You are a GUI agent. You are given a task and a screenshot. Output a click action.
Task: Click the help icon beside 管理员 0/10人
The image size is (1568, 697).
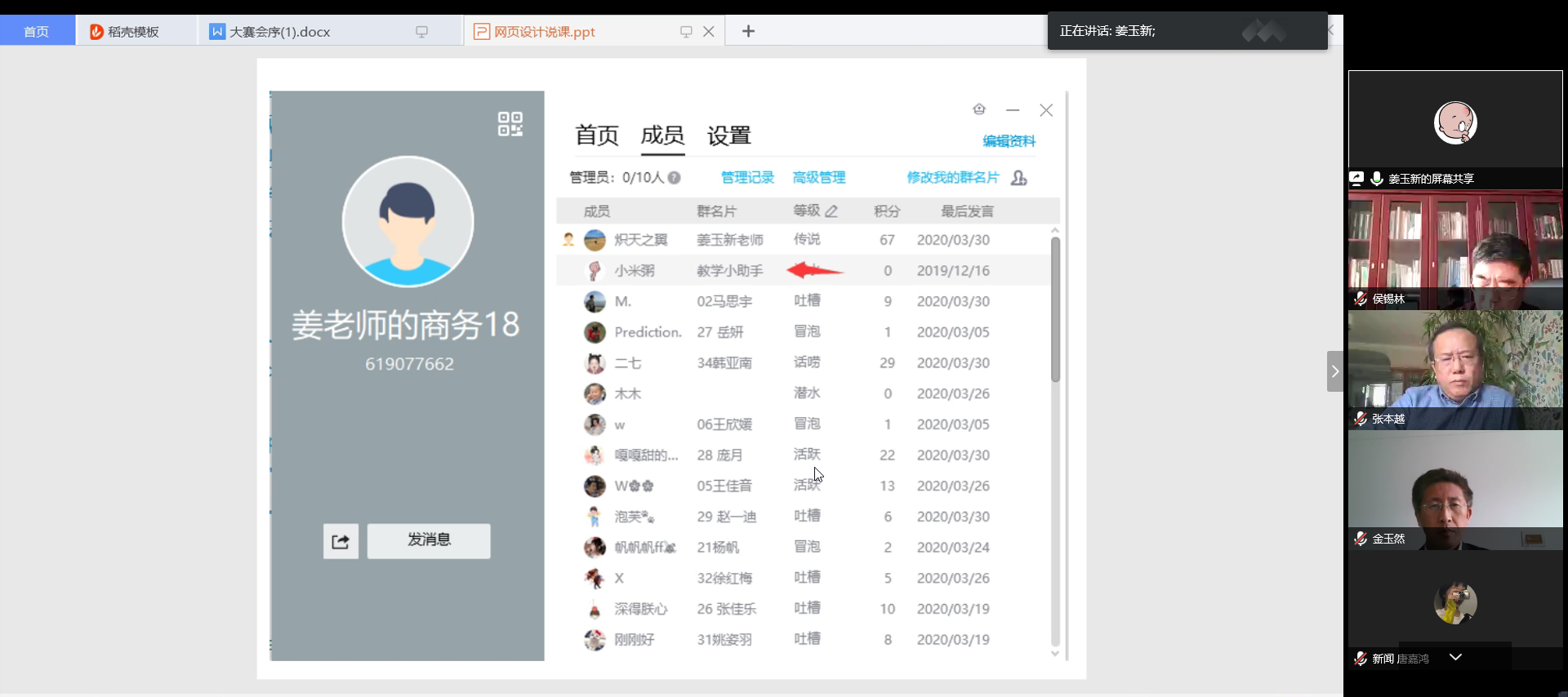click(675, 178)
